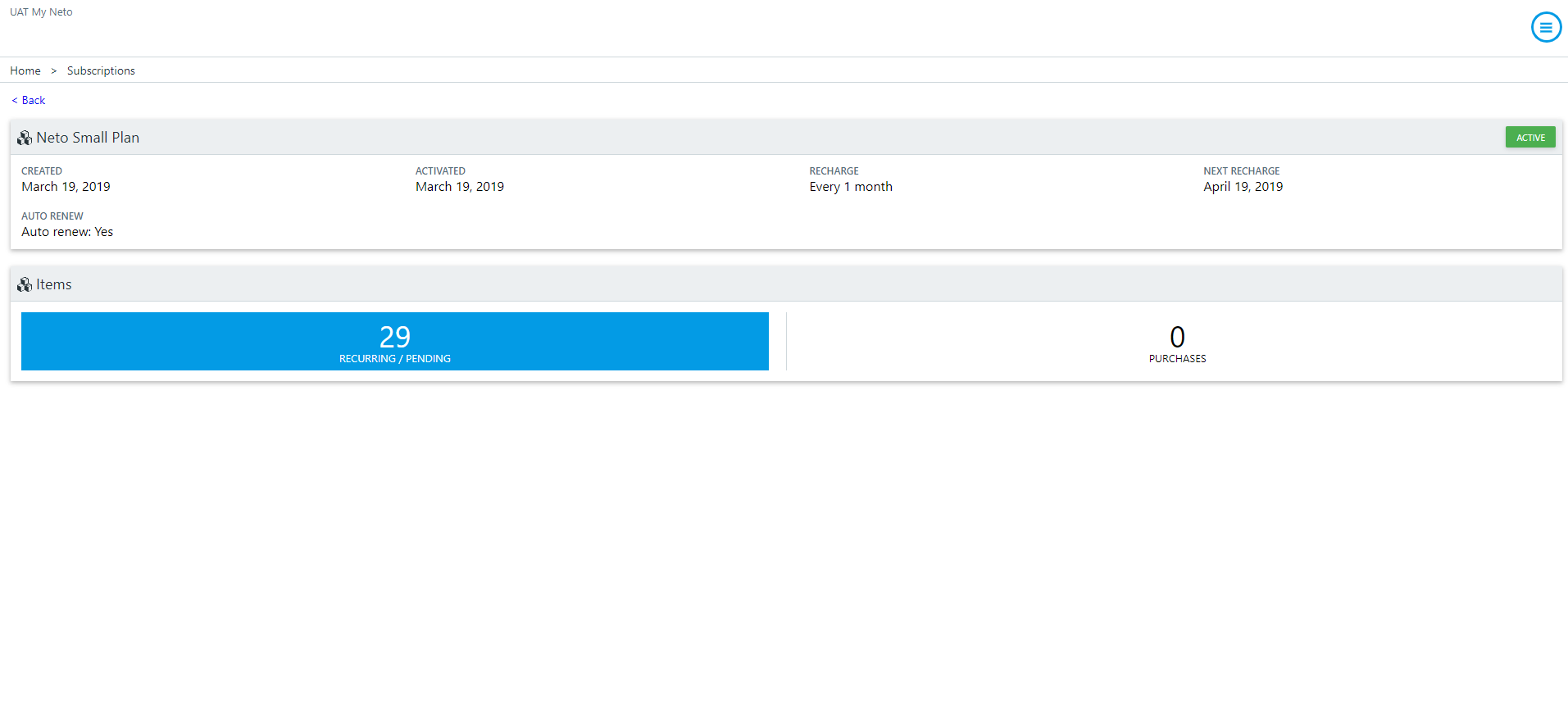Click the AUTO RENEW label
The width and height of the screenshot is (1568, 722).
pyautogui.click(x=52, y=216)
